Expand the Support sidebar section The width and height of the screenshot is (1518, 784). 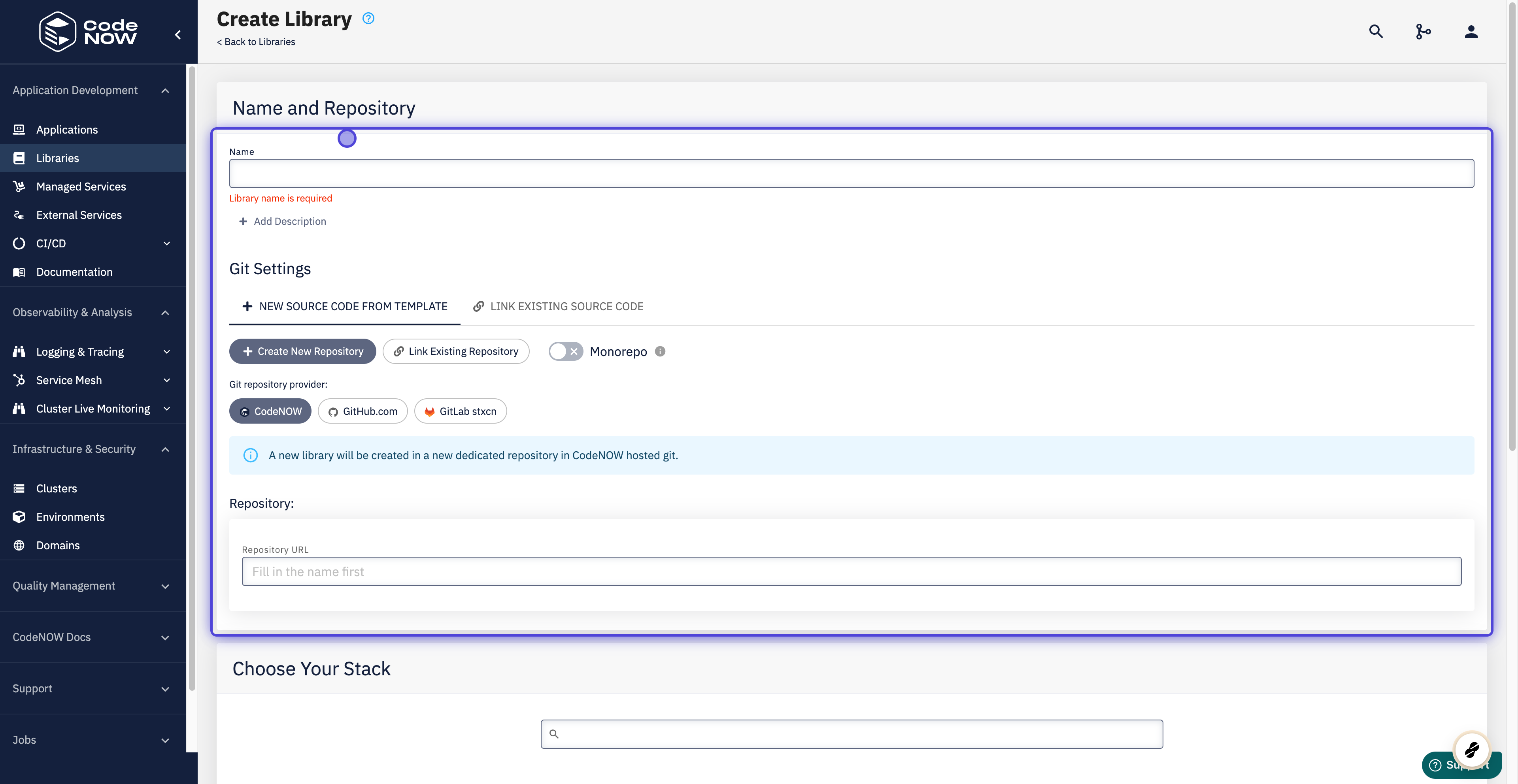click(x=166, y=689)
